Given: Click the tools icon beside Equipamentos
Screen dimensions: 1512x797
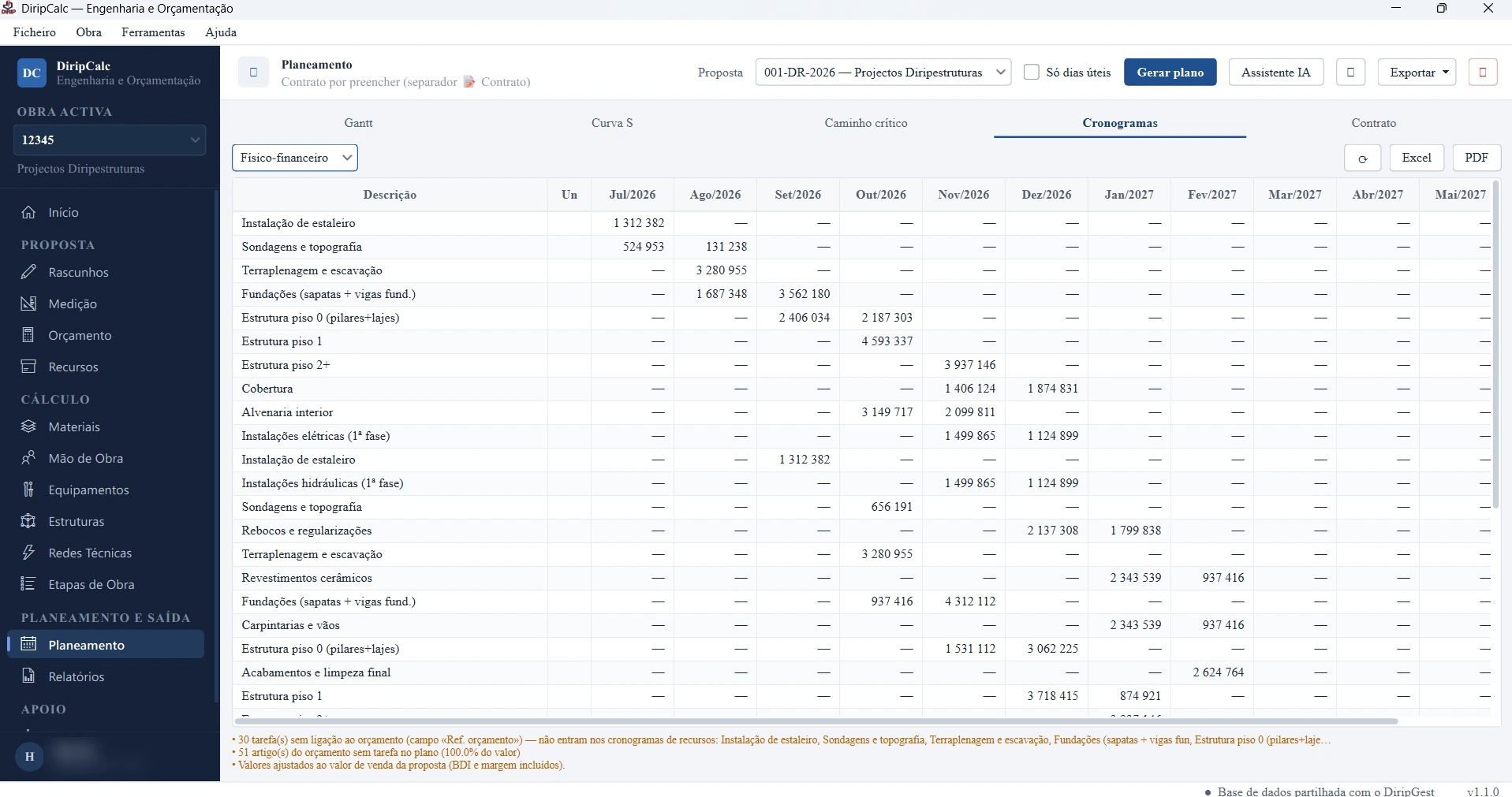Looking at the screenshot, I should [28, 490].
